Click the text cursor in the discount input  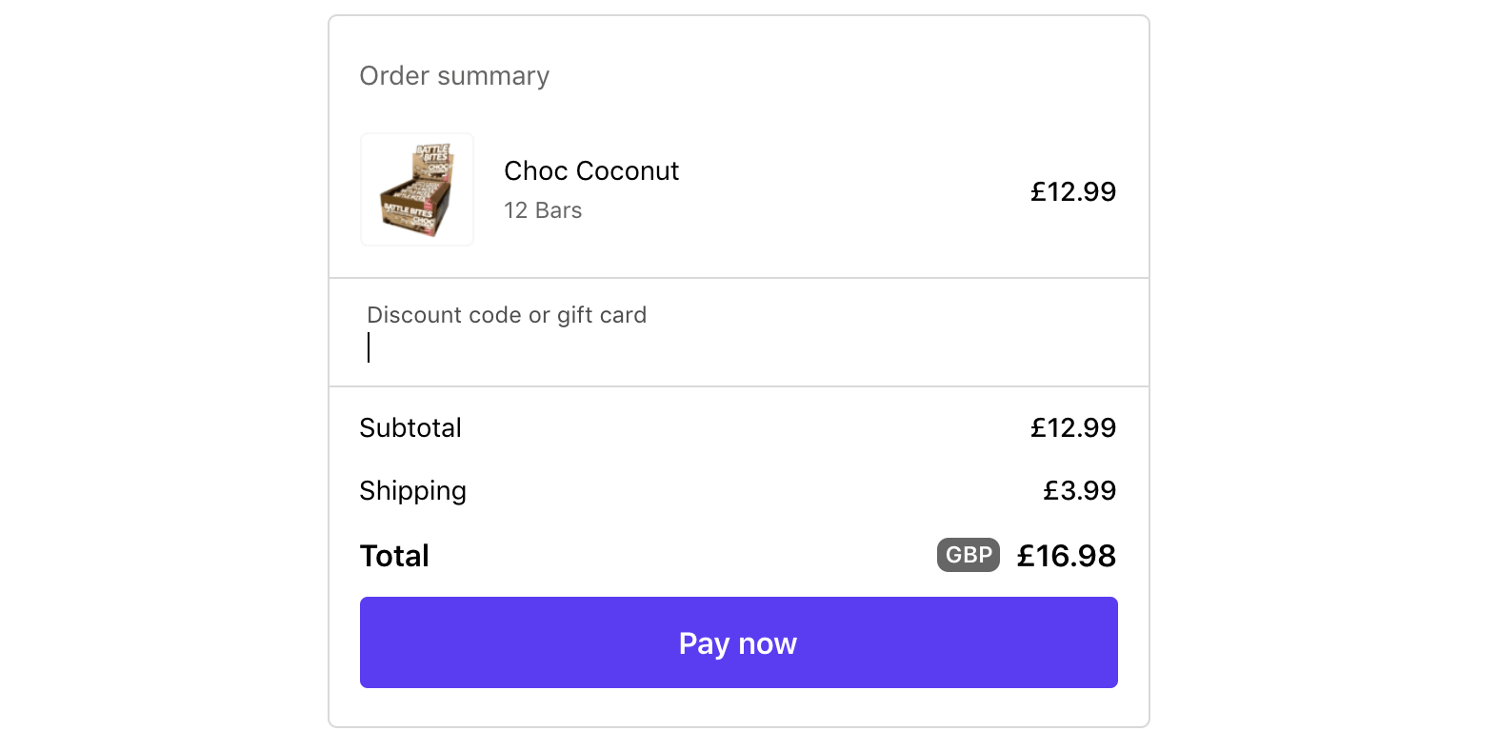369,347
